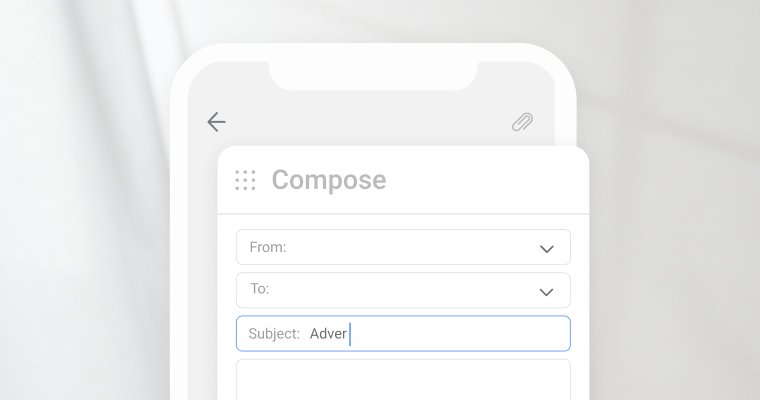Select the Compose heading text
The width and height of the screenshot is (760, 400).
pos(329,180)
